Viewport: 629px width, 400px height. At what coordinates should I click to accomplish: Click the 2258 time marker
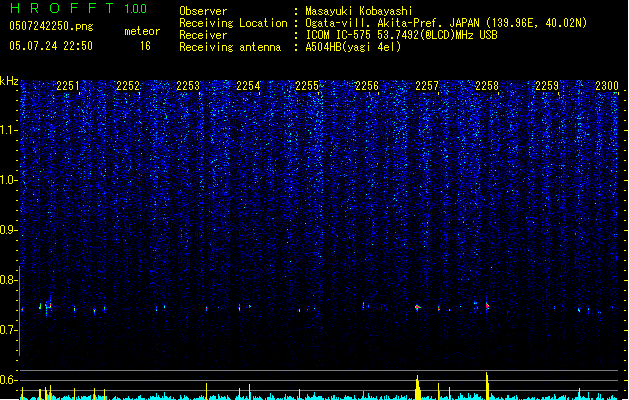487,86
